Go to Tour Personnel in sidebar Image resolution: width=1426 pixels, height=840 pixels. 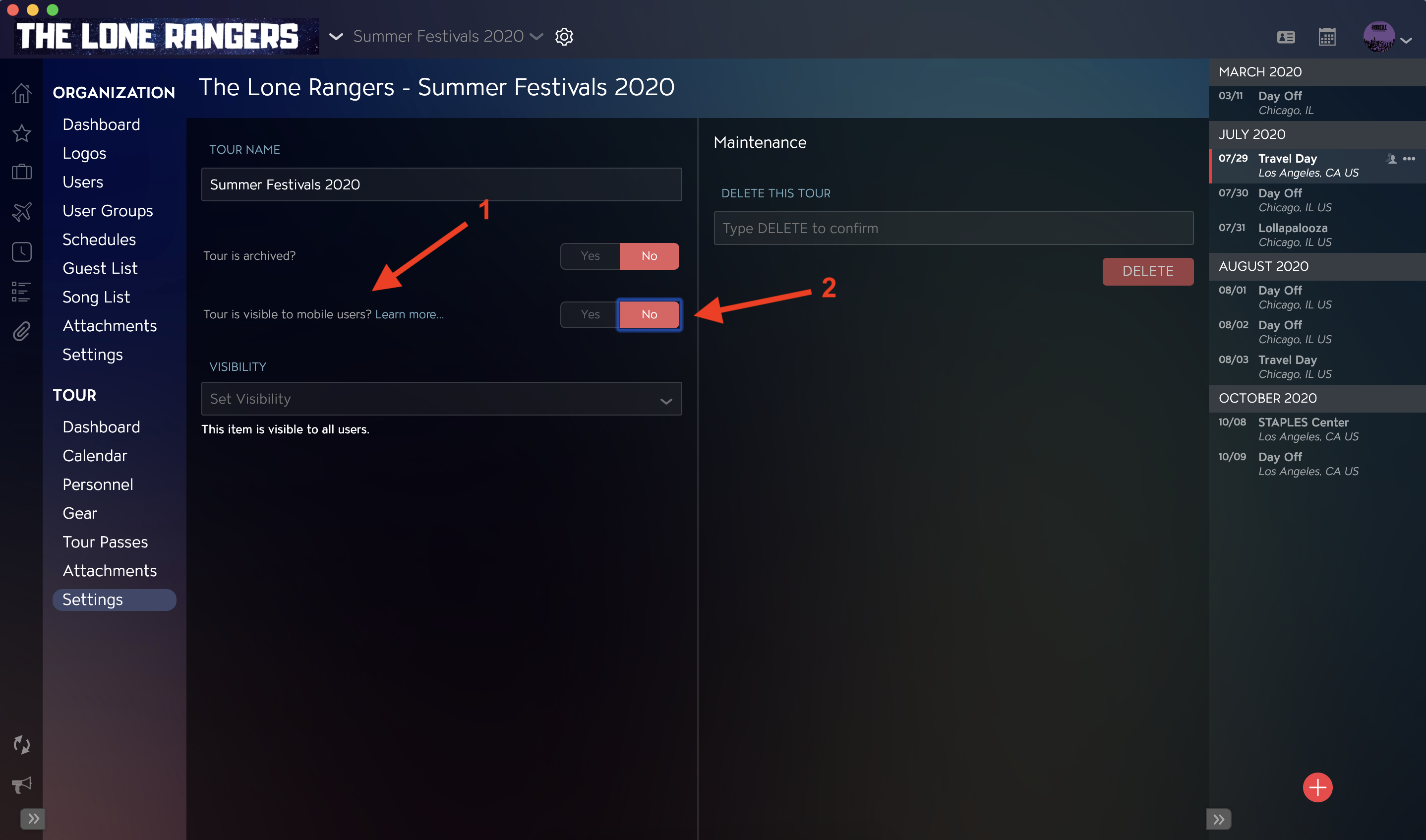(98, 484)
